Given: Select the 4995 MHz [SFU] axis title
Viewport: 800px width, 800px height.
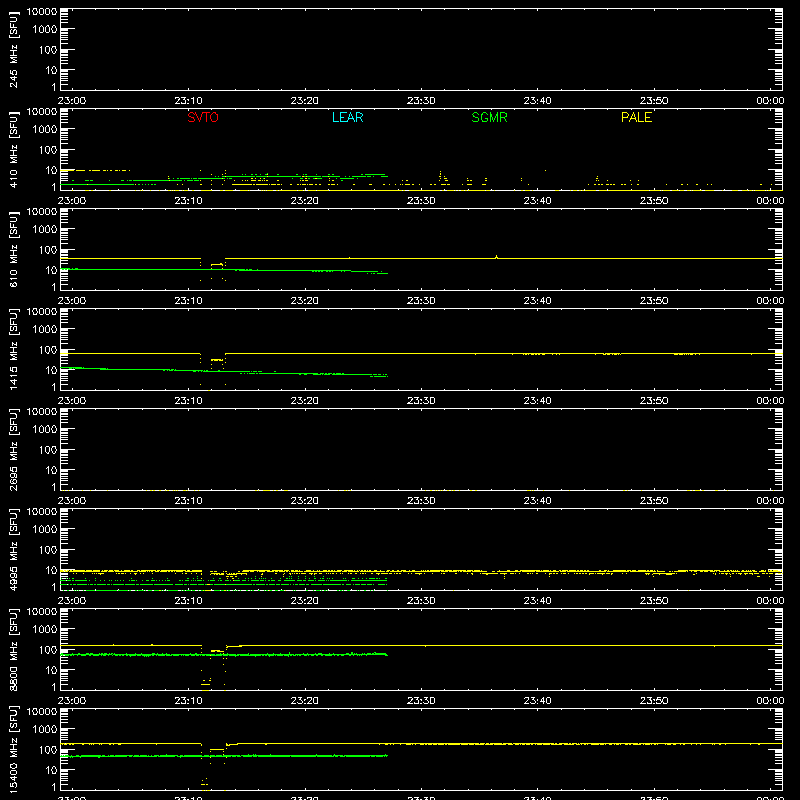Looking at the screenshot, I should [x=13, y=549].
